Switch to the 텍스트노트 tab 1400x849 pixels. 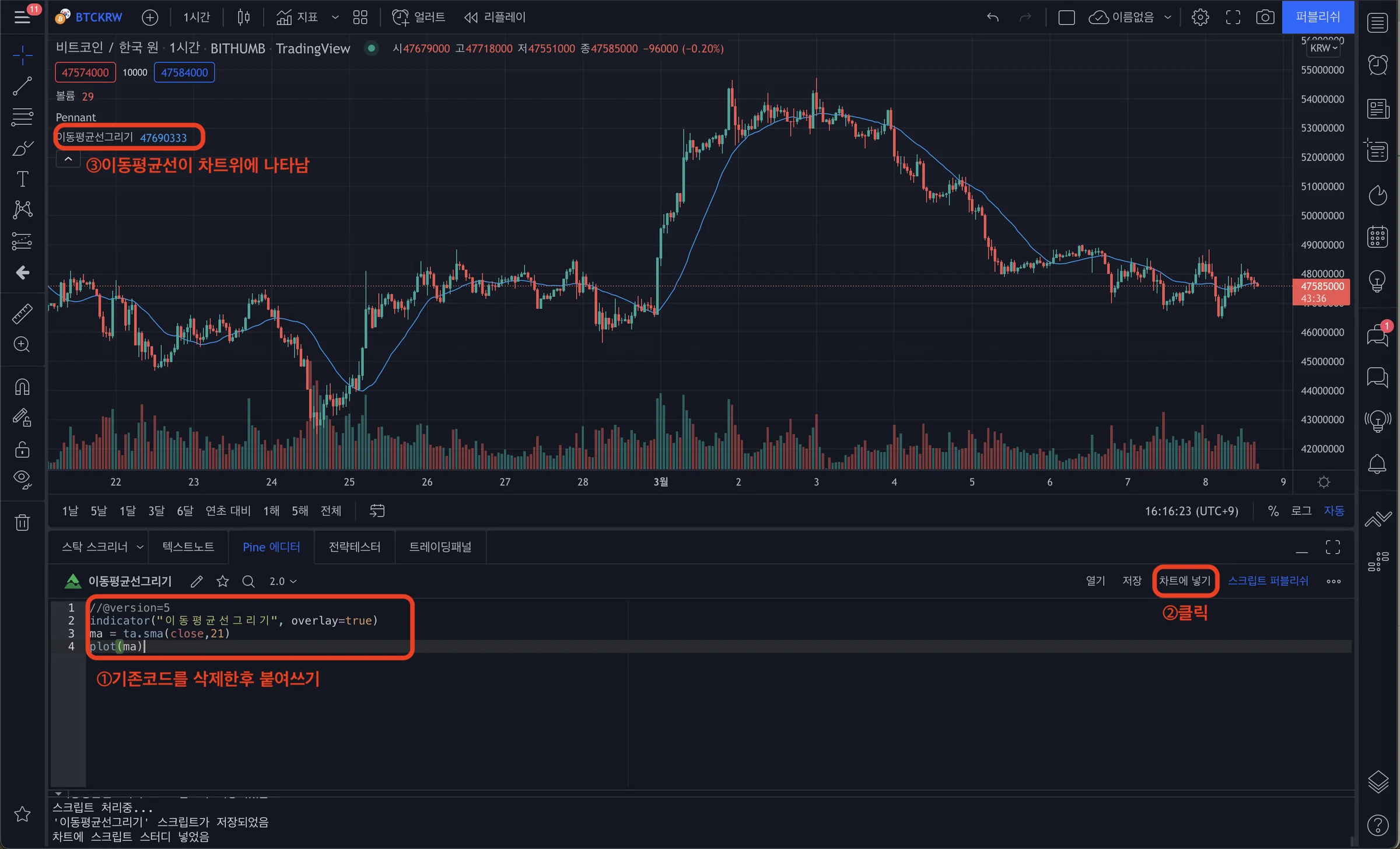click(x=188, y=547)
